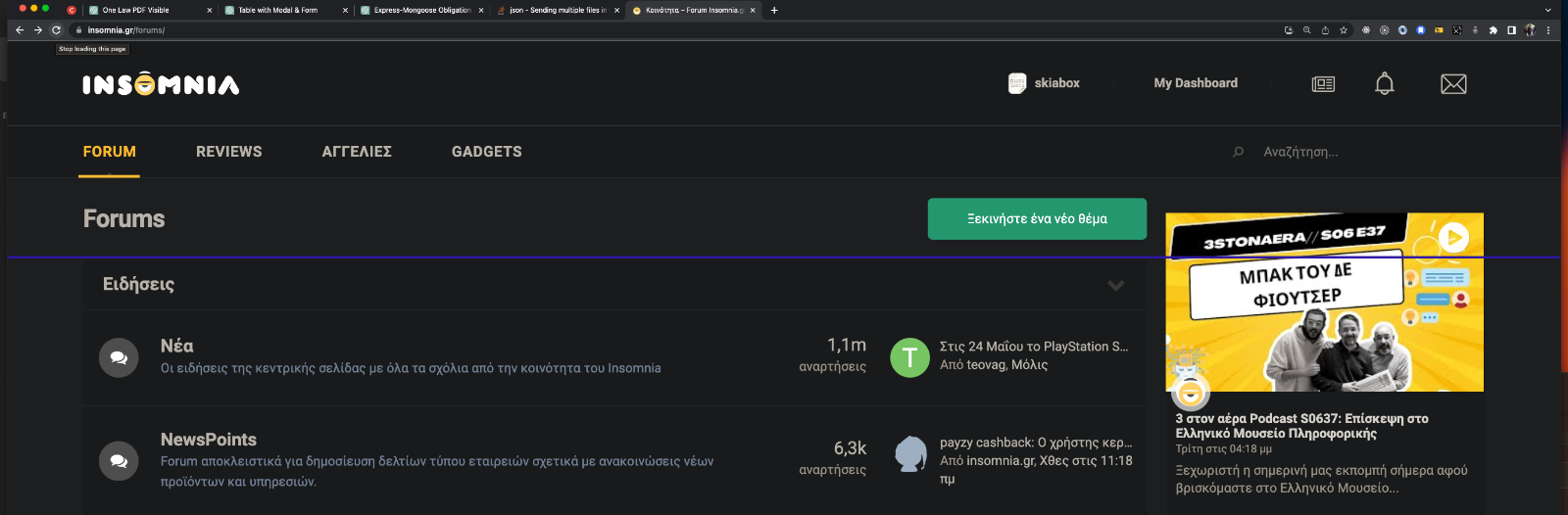The image size is (1568, 515).
Task: Open the Νέα forum
Action: (x=176, y=346)
